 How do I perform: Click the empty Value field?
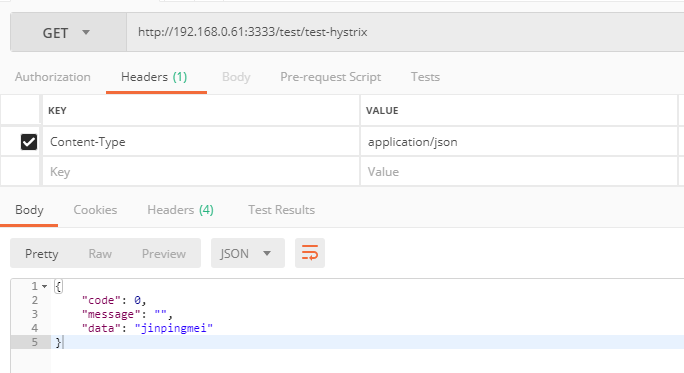click(519, 171)
